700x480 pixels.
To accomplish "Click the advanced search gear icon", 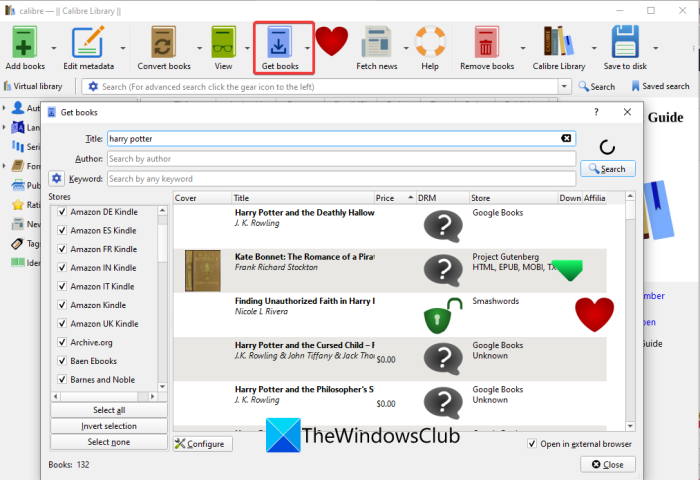I will pyautogui.click(x=93, y=86).
